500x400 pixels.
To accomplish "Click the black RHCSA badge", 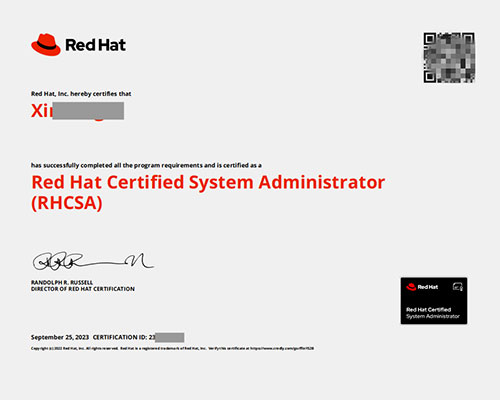I will (x=434, y=301).
